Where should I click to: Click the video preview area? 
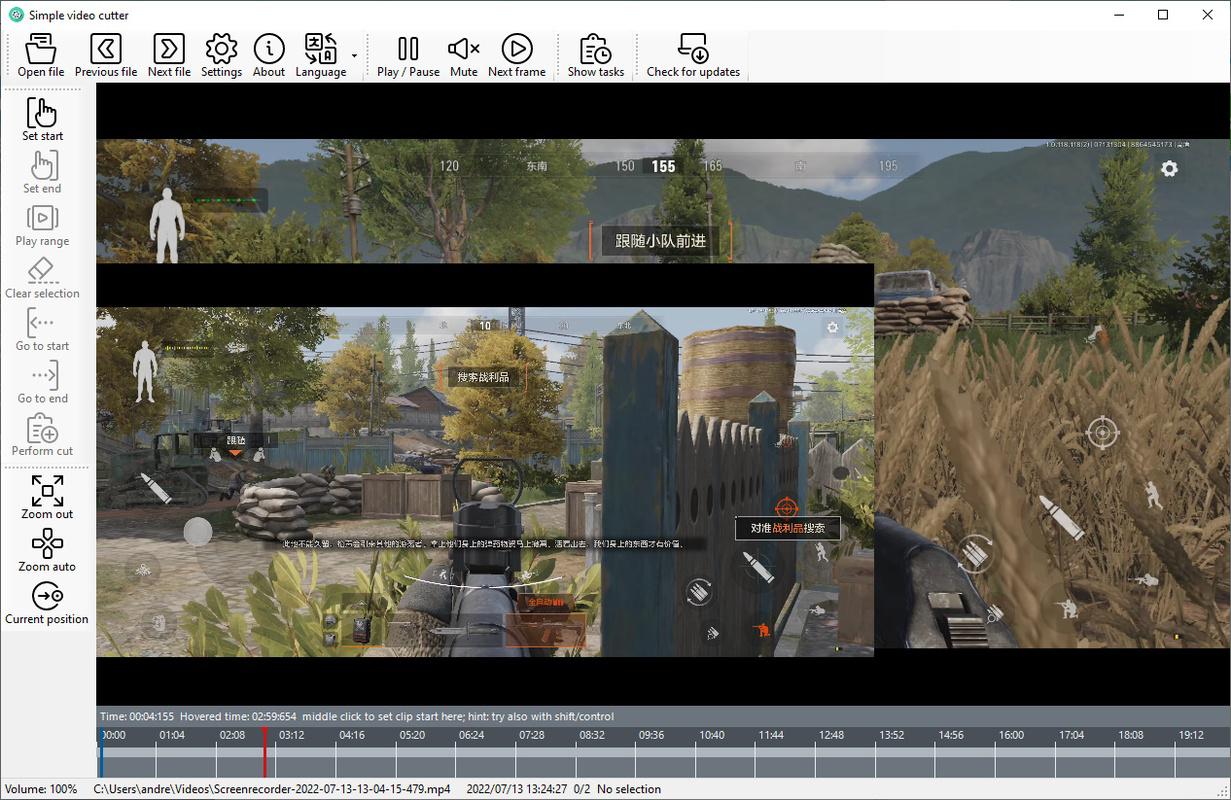[663, 394]
